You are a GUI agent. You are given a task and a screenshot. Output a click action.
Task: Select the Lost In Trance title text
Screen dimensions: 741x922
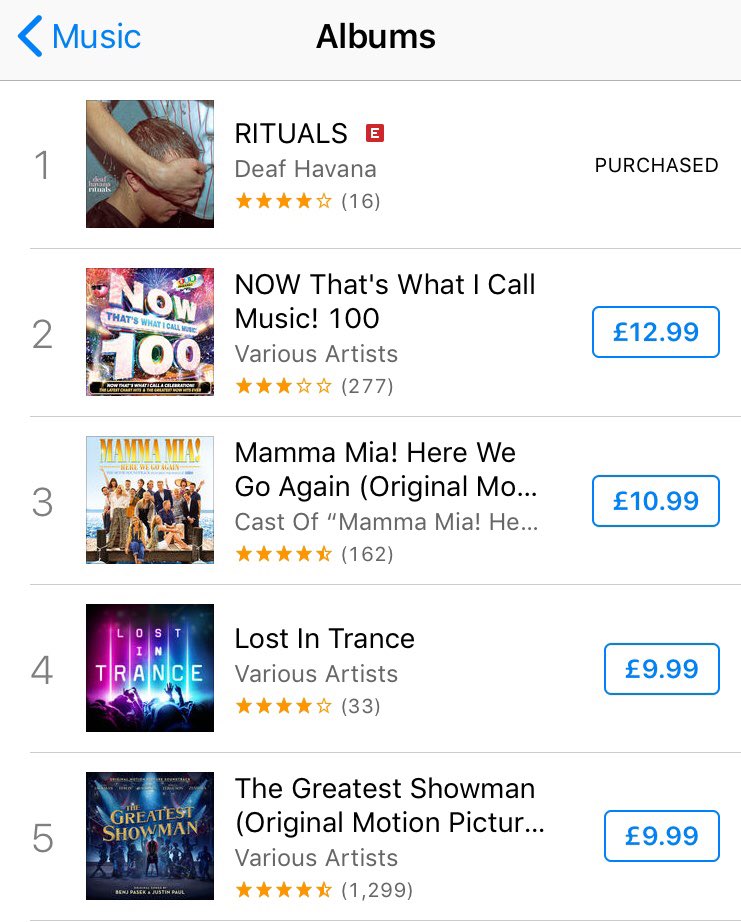tap(325, 639)
